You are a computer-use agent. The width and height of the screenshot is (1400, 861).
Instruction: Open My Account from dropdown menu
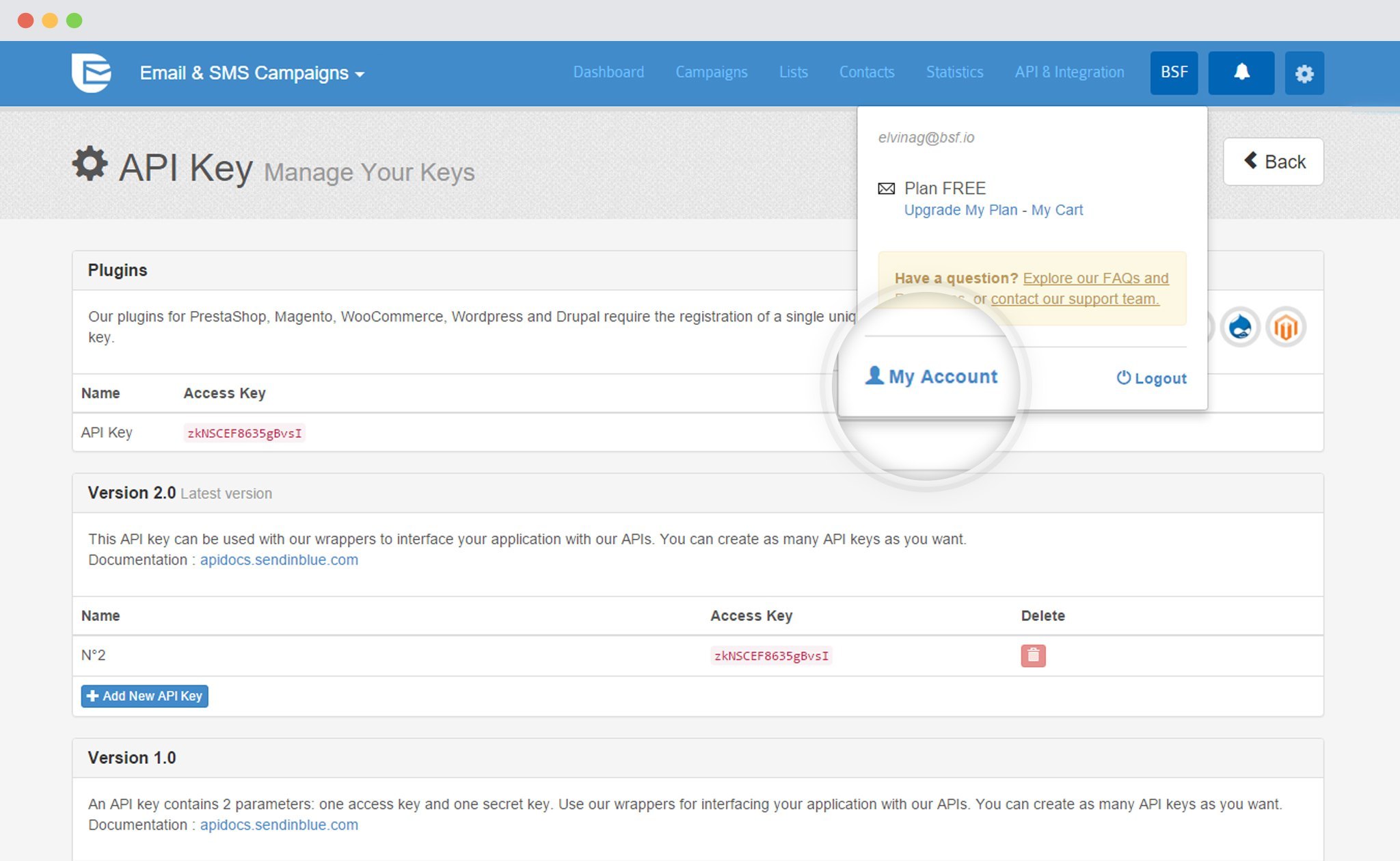(x=930, y=377)
